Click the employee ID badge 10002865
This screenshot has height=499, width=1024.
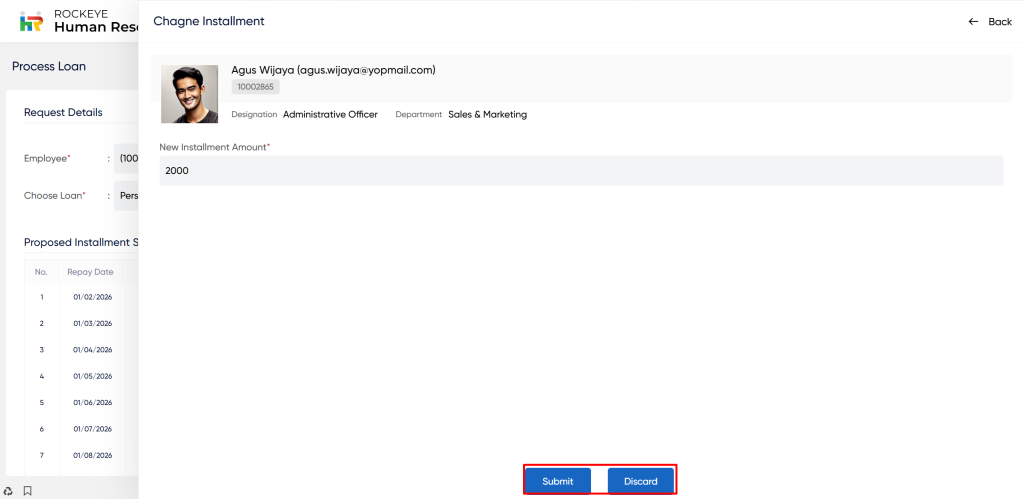coord(255,88)
